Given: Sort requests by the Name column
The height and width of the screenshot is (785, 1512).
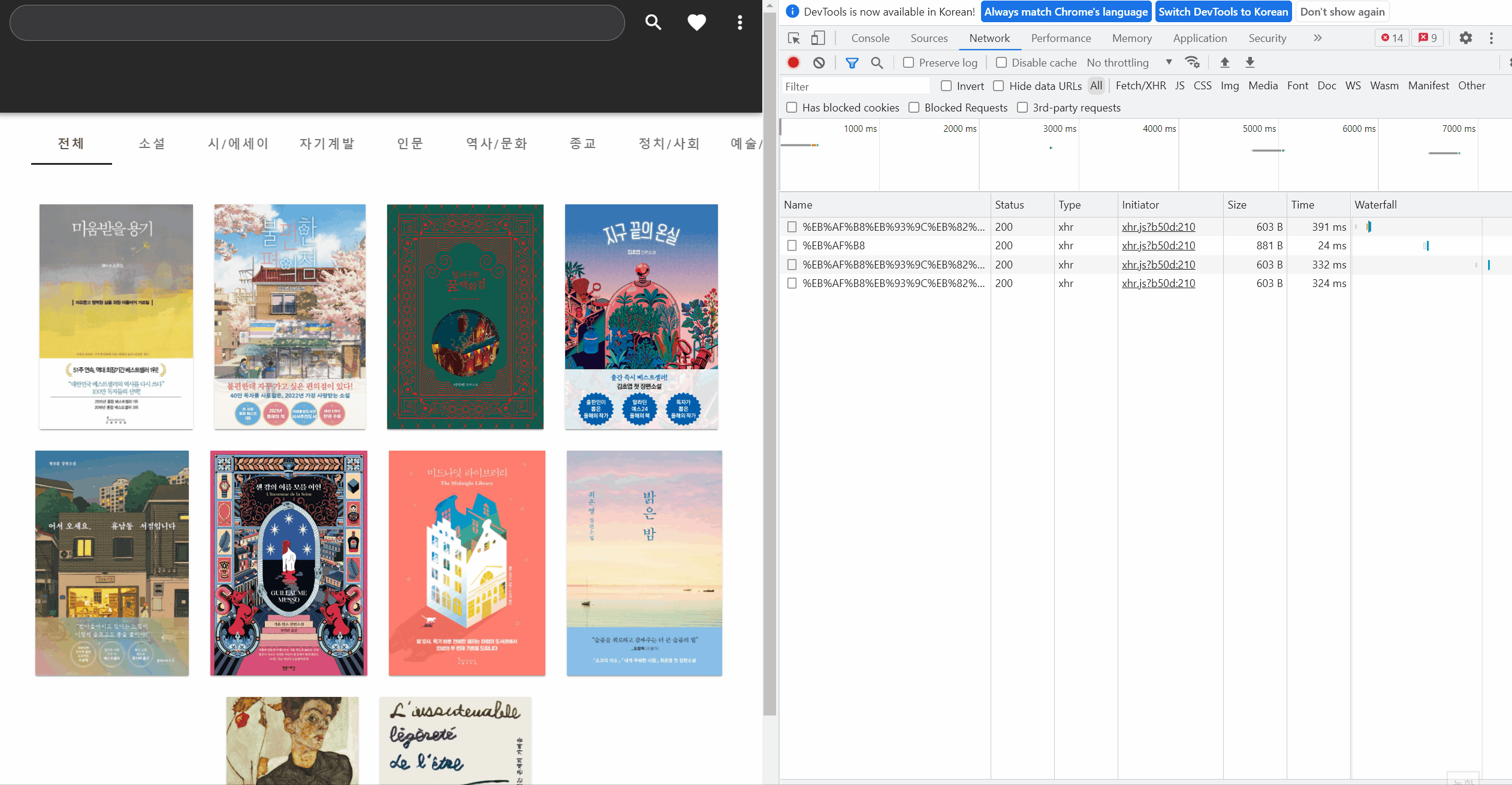Looking at the screenshot, I should pos(885,205).
